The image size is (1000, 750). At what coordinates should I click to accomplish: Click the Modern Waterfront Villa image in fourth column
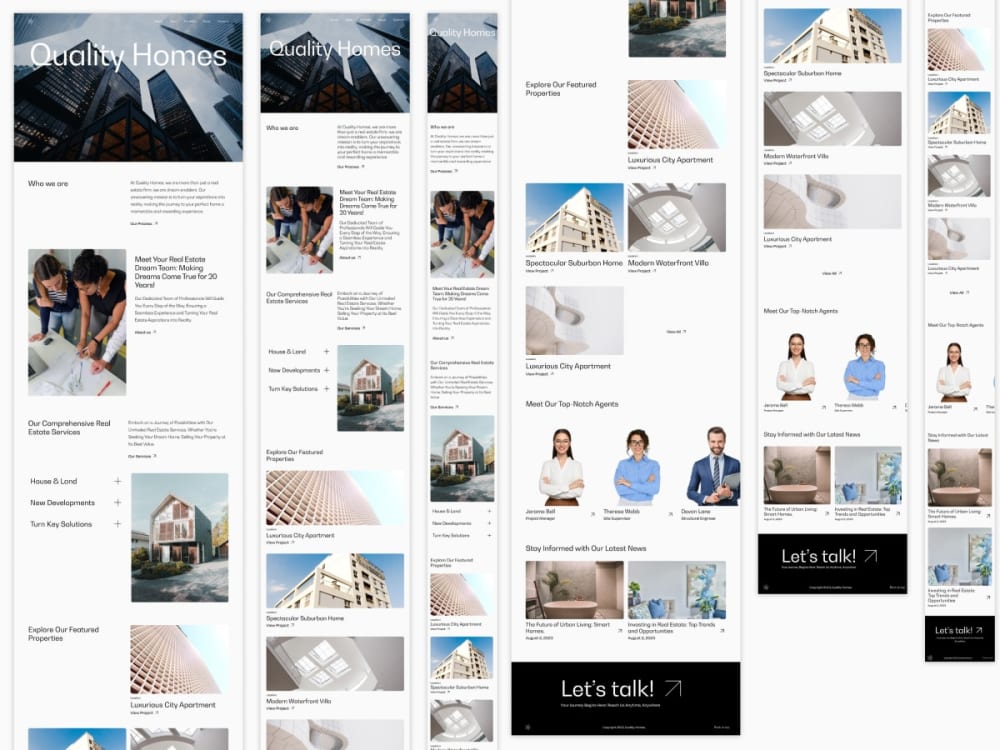(x=677, y=217)
